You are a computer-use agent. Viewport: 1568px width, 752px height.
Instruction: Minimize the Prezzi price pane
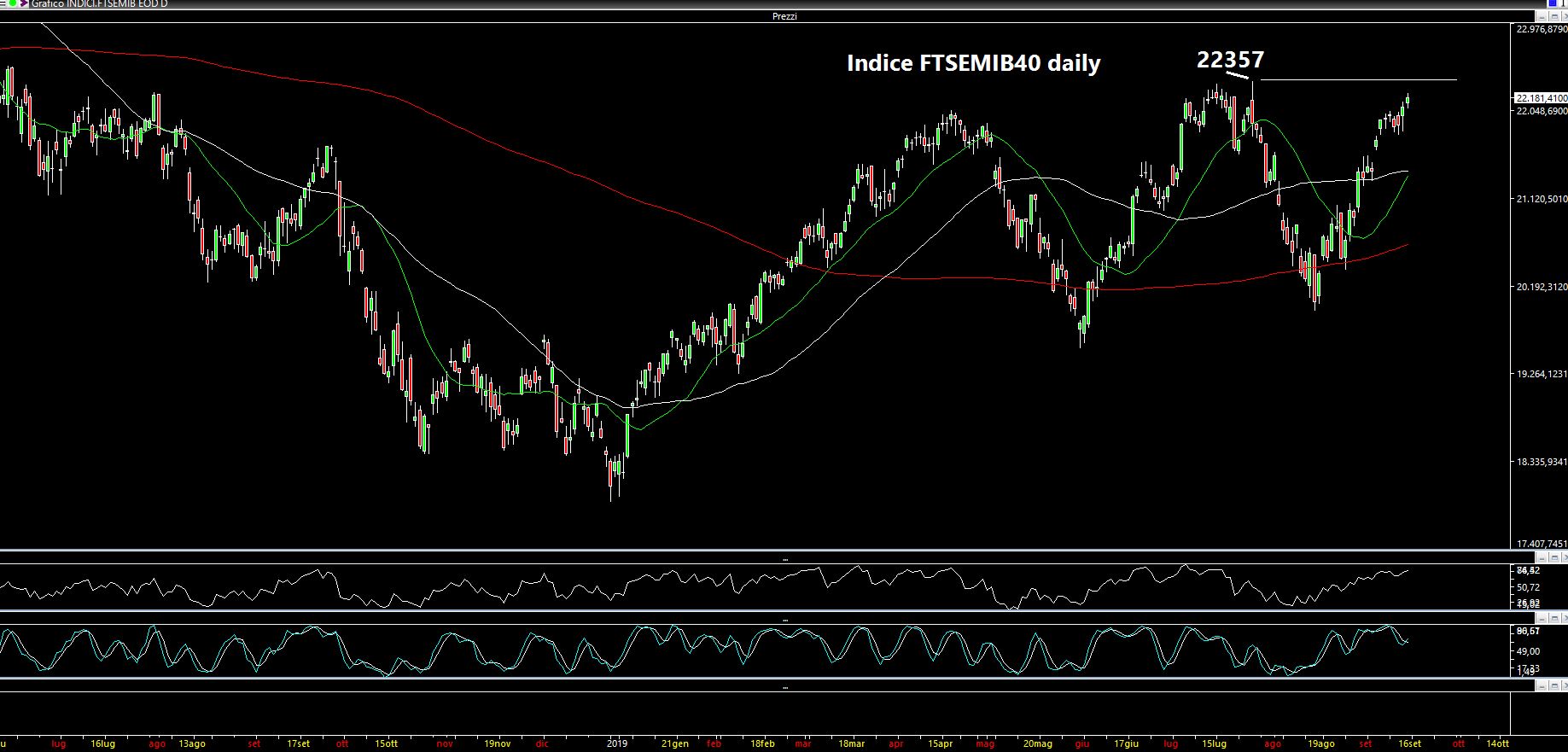coord(1542,16)
